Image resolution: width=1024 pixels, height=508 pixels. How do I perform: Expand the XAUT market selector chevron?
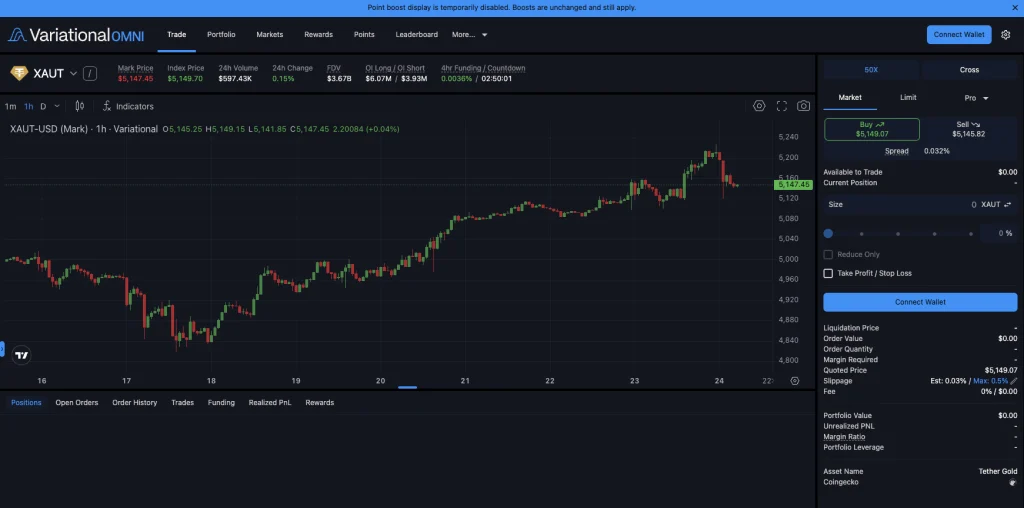(x=73, y=73)
